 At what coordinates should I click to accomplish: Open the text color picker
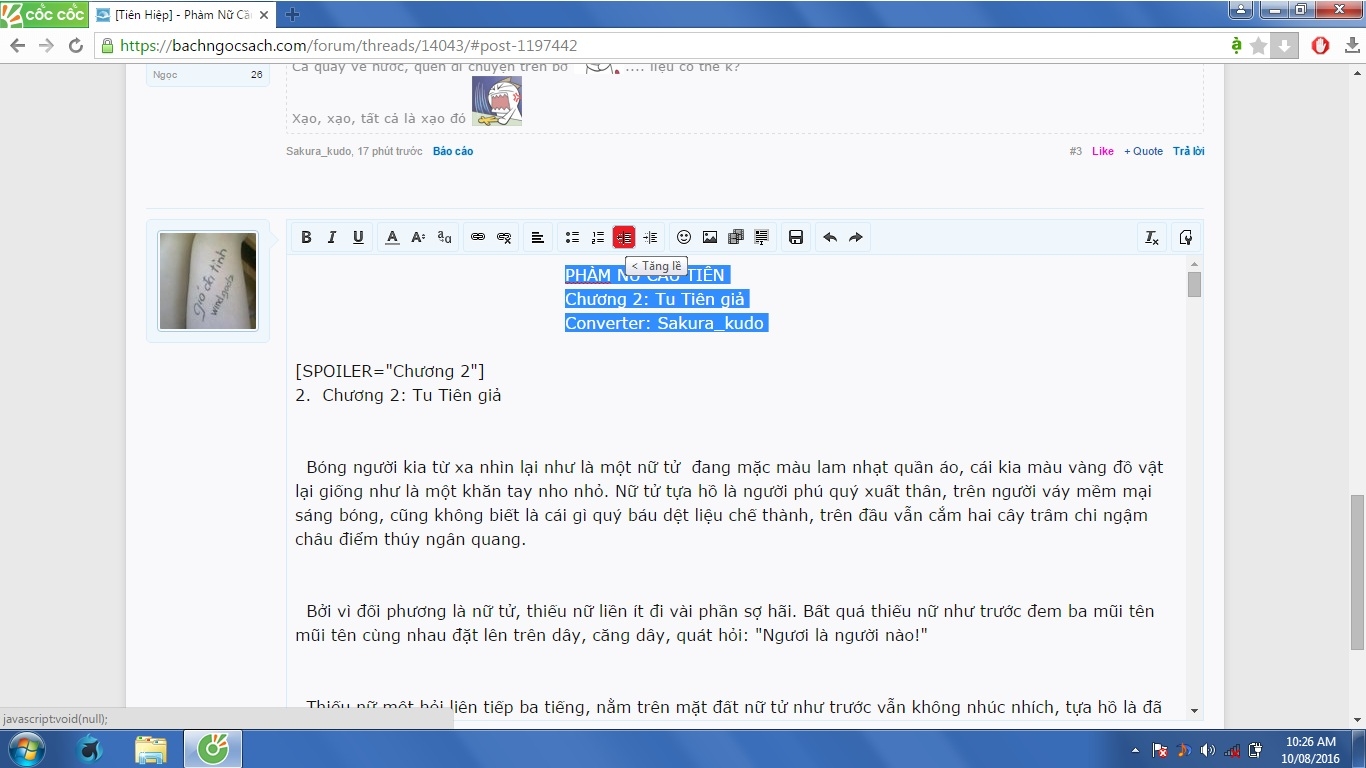click(392, 237)
